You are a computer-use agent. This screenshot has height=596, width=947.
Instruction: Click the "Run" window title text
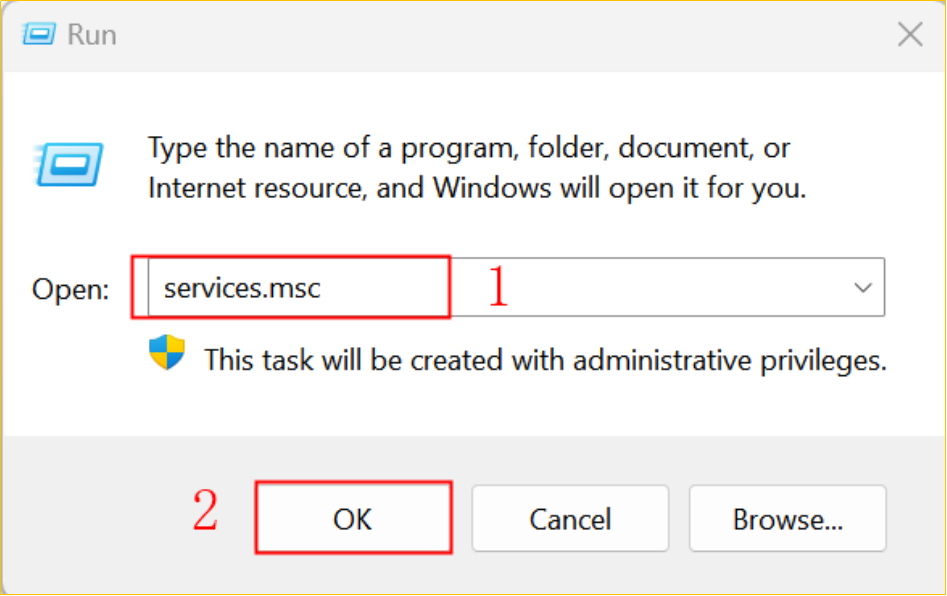point(92,34)
